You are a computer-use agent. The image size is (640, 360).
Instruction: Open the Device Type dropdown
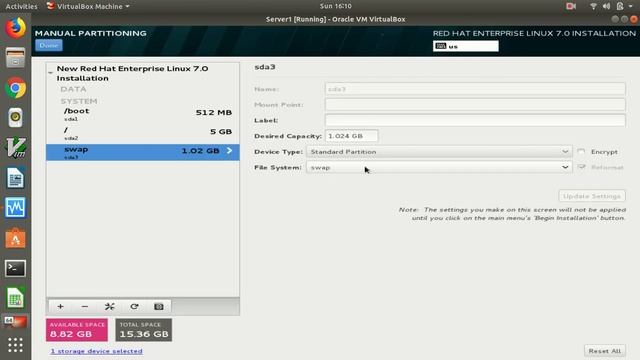[x=439, y=151]
